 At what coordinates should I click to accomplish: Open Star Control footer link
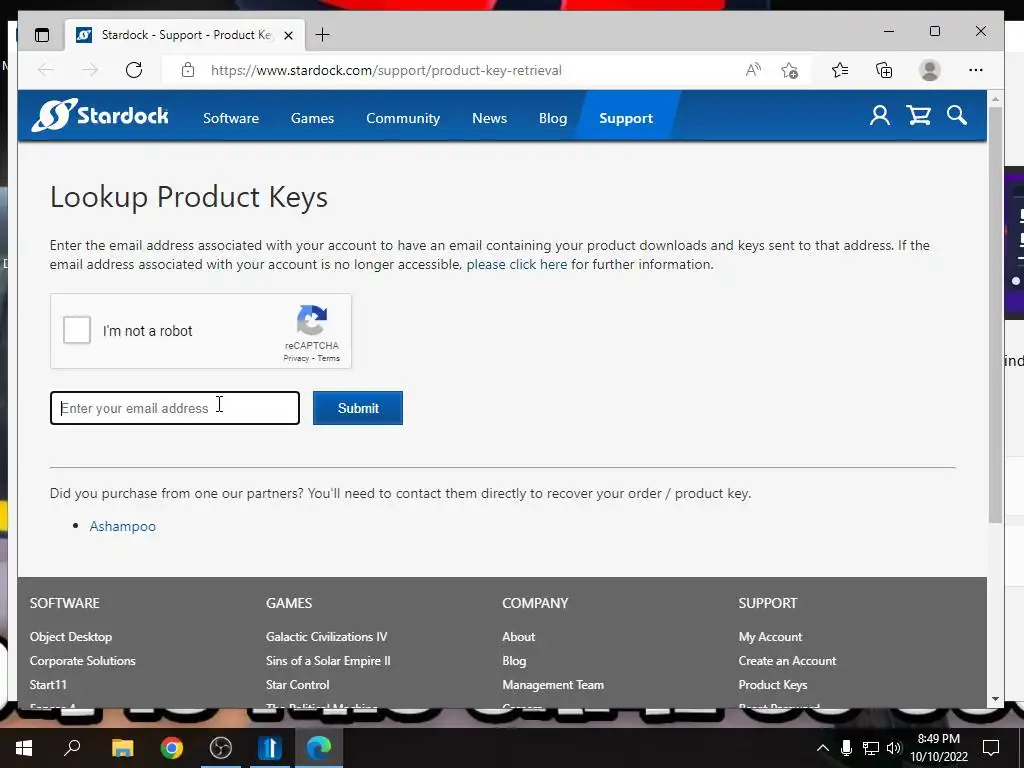[x=297, y=685]
